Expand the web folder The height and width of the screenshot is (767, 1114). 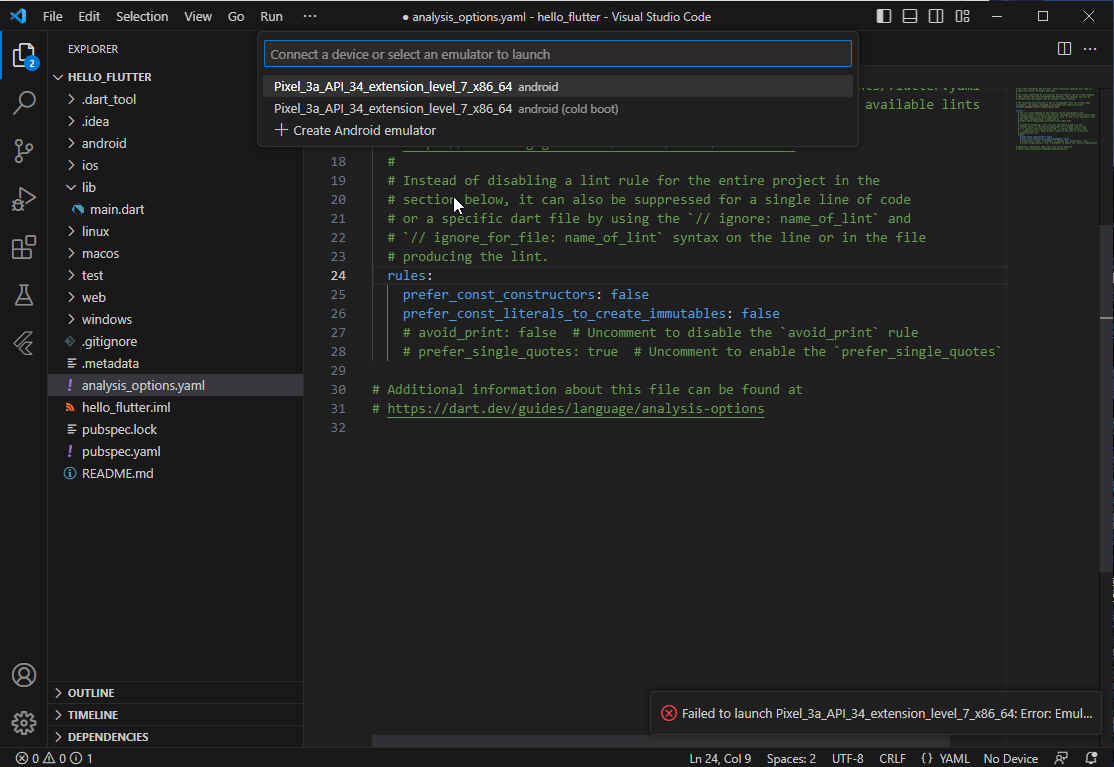pos(175,298)
